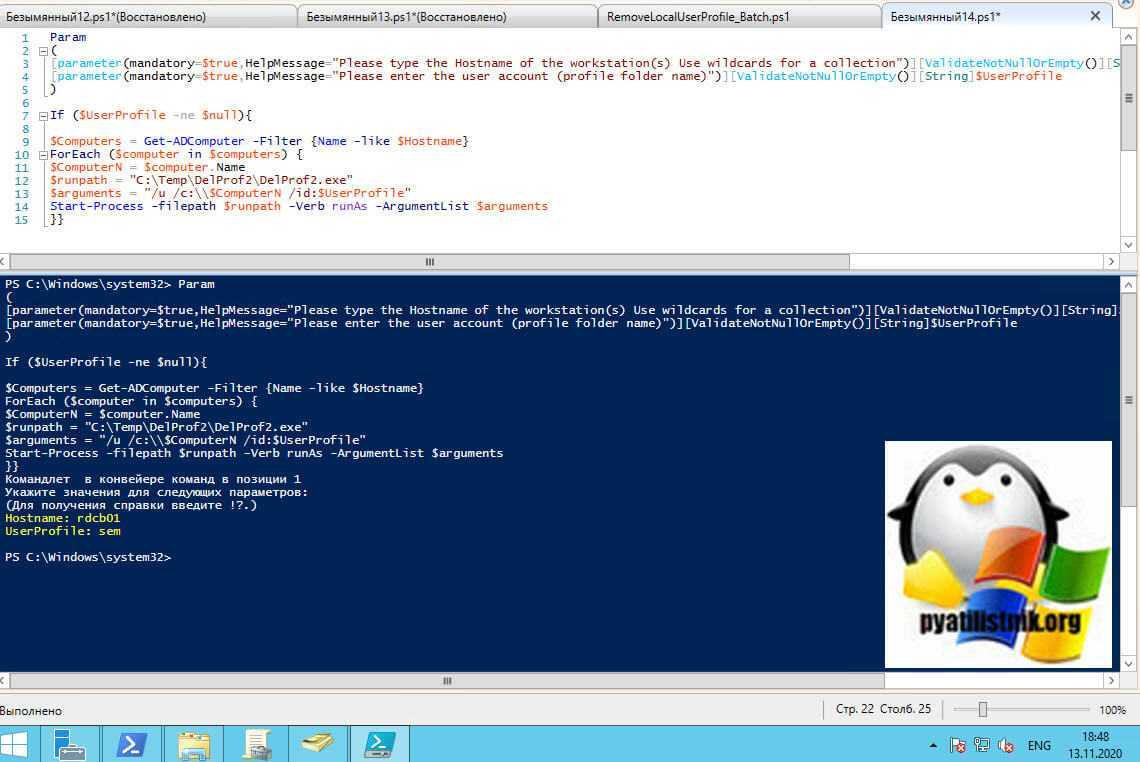Collapse the Param block on line 2
Image resolution: width=1140 pixels, height=762 pixels.
(x=41, y=51)
